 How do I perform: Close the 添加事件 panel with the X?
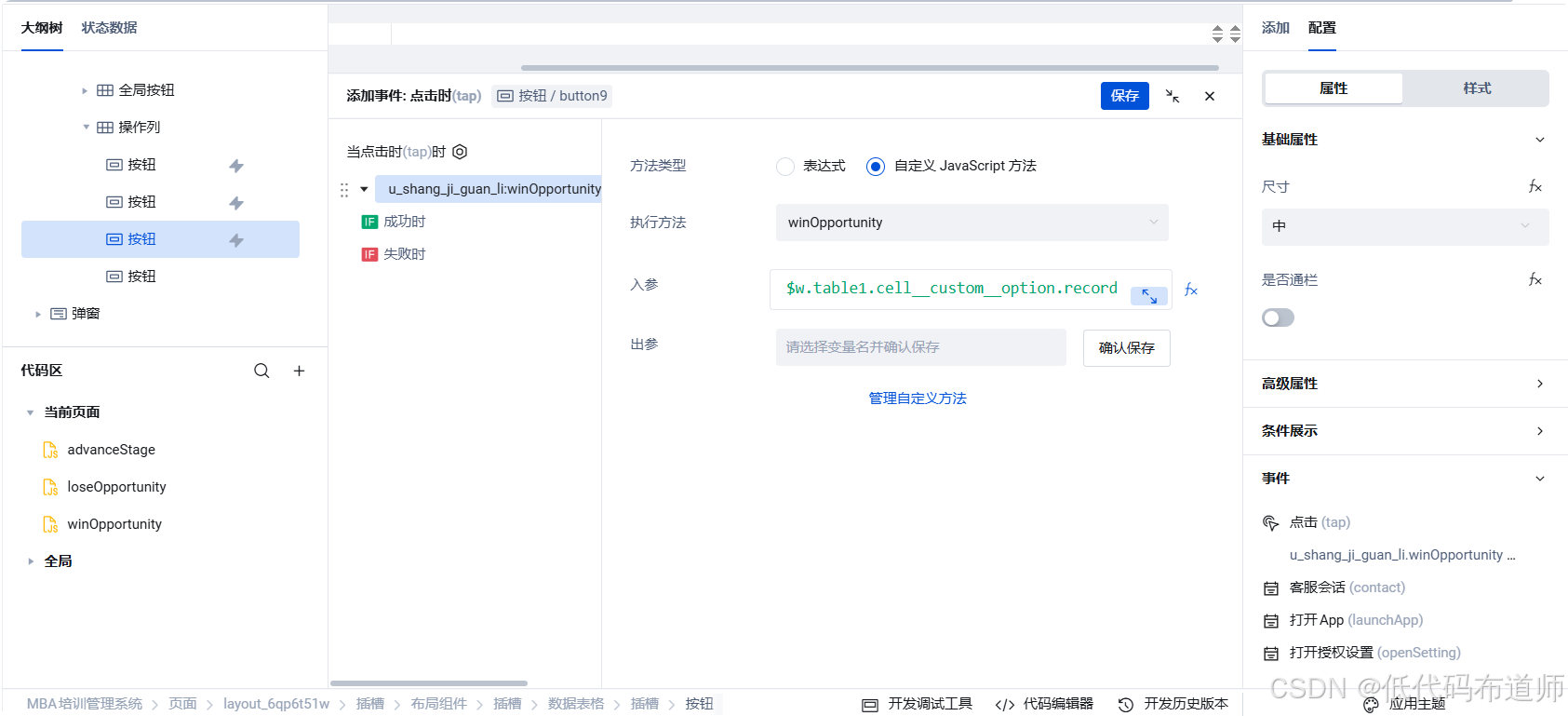click(x=1210, y=96)
